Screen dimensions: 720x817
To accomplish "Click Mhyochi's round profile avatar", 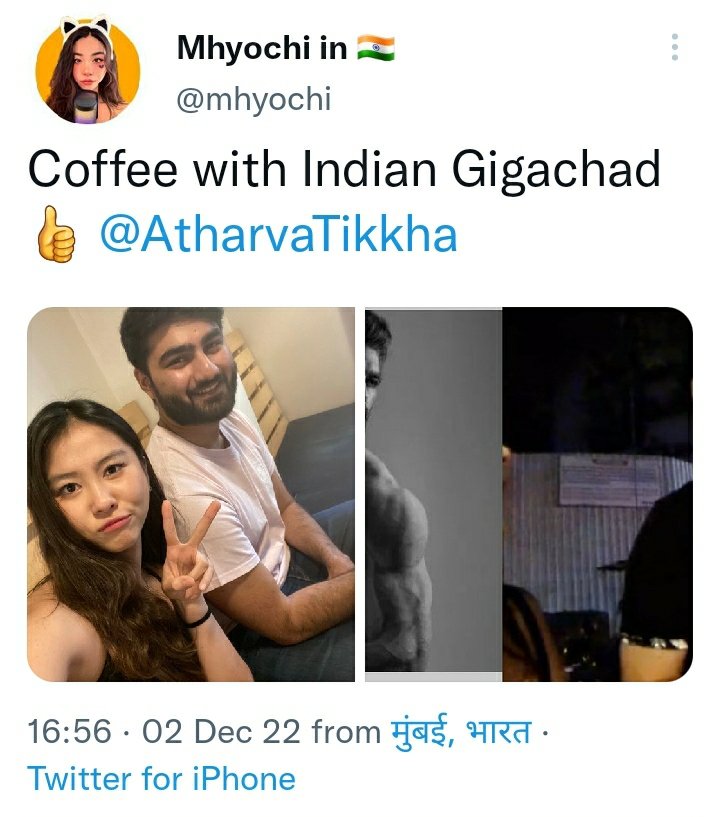I will tap(88, 69).
